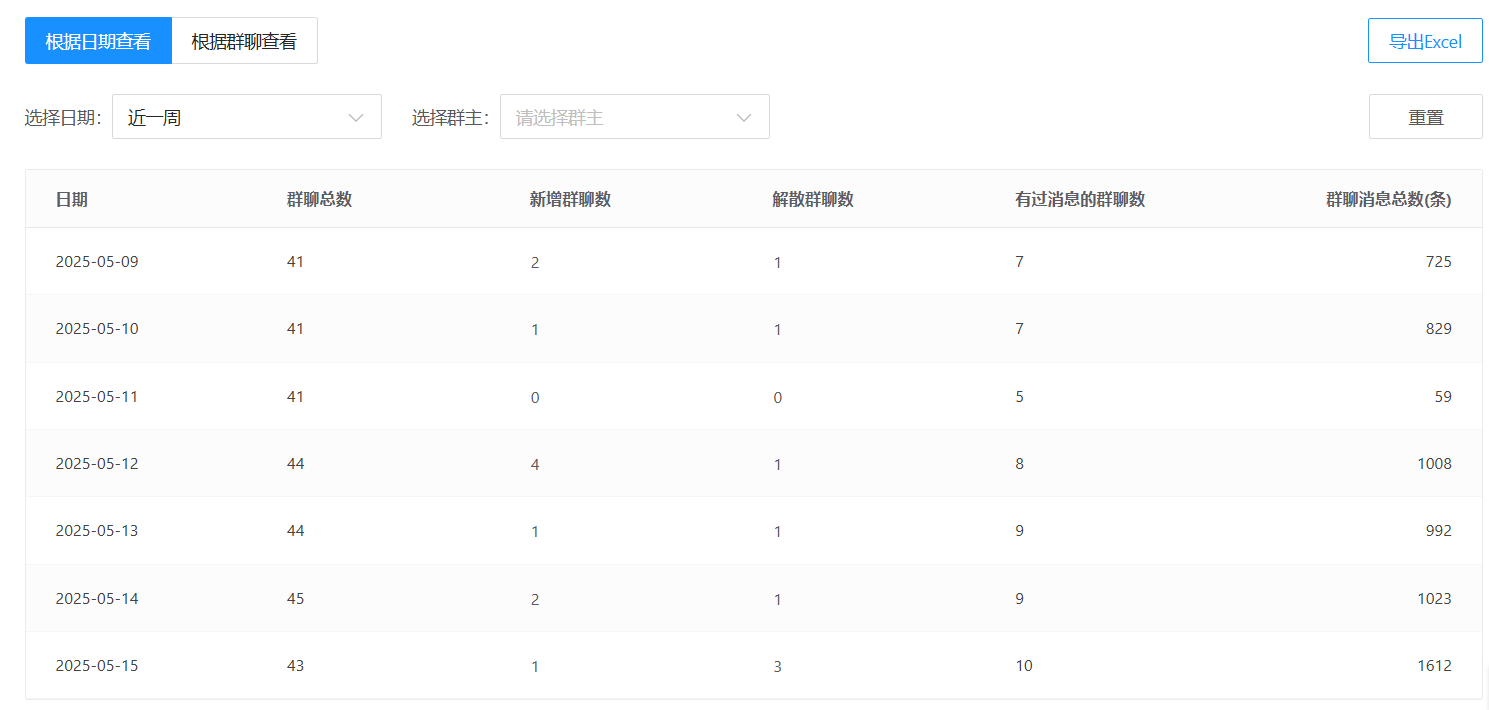Click message total 1023 in 2025-05-14 row
Viewport: 1489px width, 710px height.
1434,599
